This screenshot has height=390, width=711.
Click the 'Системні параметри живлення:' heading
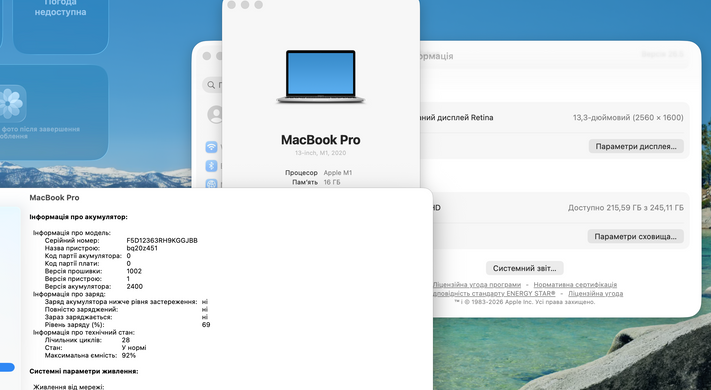tap(84, 371)
